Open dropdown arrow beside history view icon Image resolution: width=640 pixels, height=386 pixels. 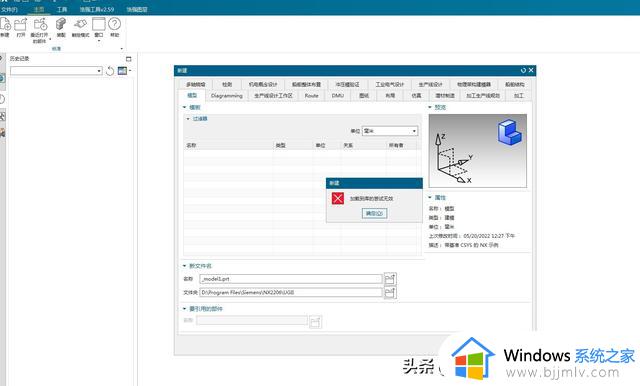[x=130, y=71]
